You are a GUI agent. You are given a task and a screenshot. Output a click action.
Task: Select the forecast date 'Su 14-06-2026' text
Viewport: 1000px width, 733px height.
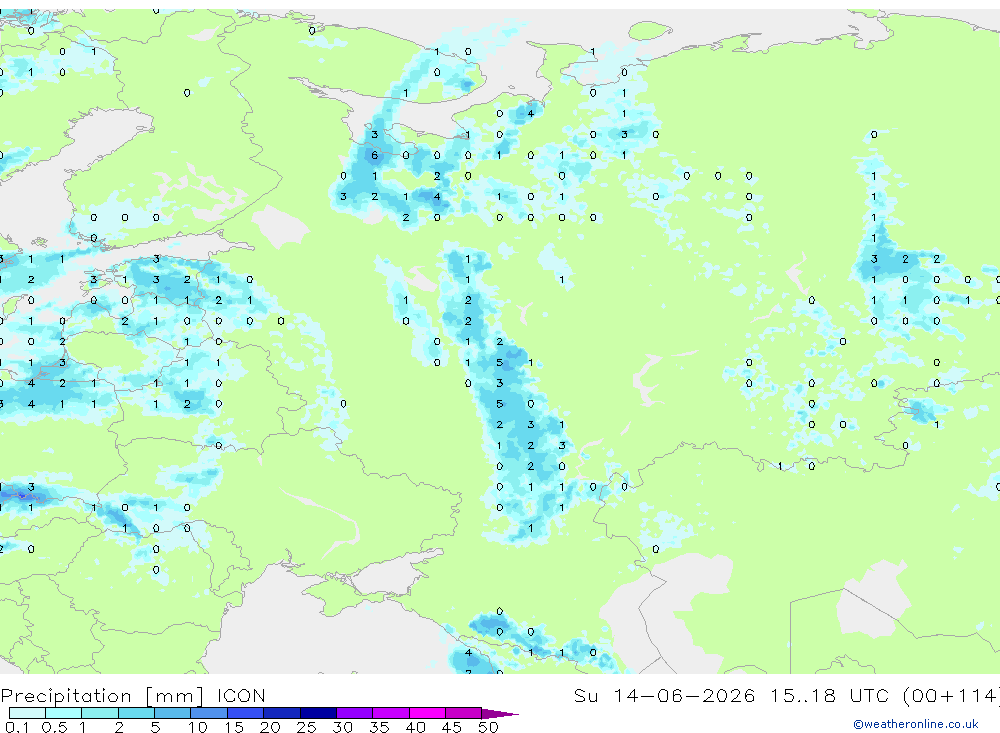[x=664, y=695]
